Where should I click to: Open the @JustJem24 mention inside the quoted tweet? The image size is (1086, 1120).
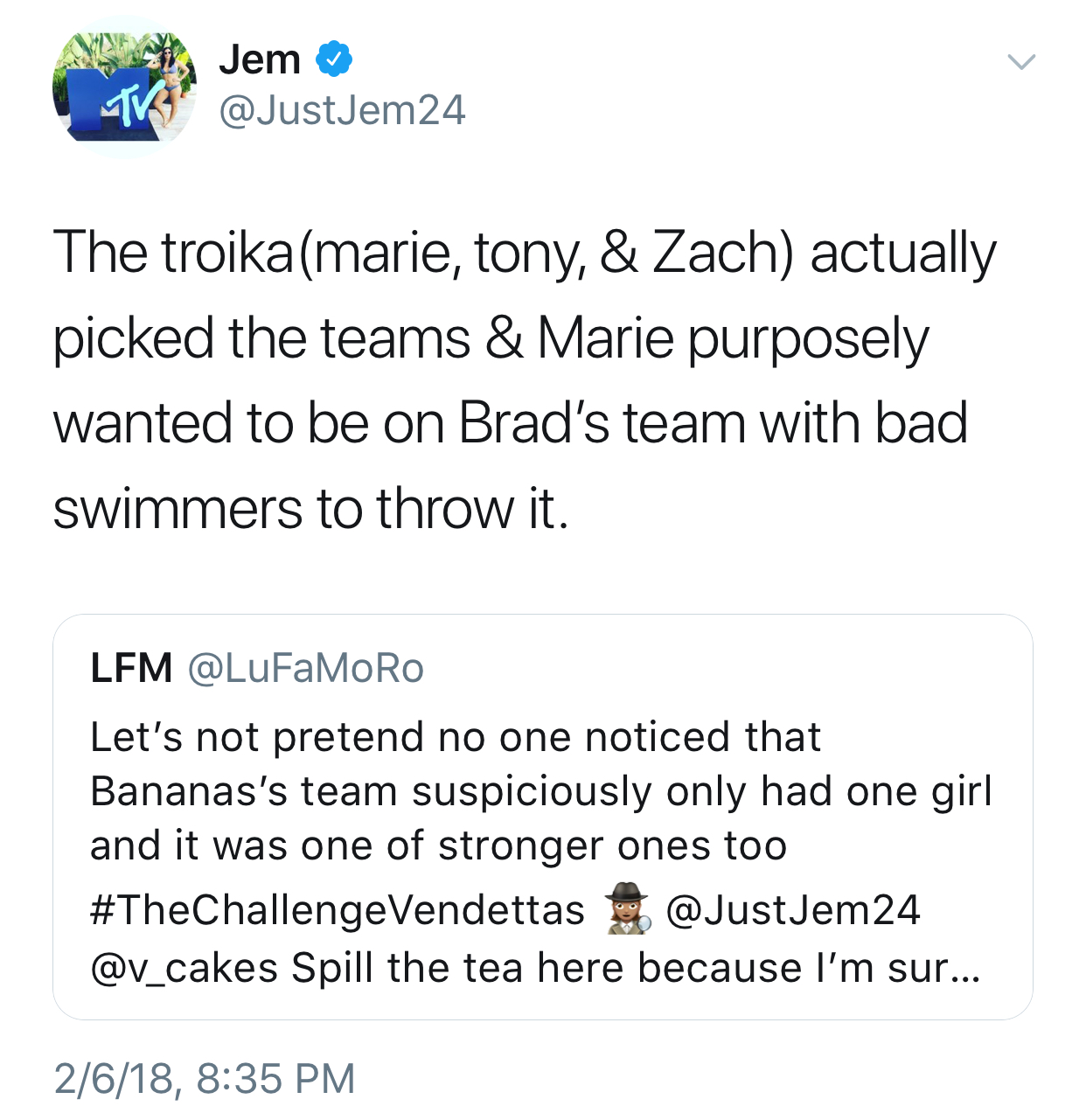pyautogui.click(x=793, y=910)
